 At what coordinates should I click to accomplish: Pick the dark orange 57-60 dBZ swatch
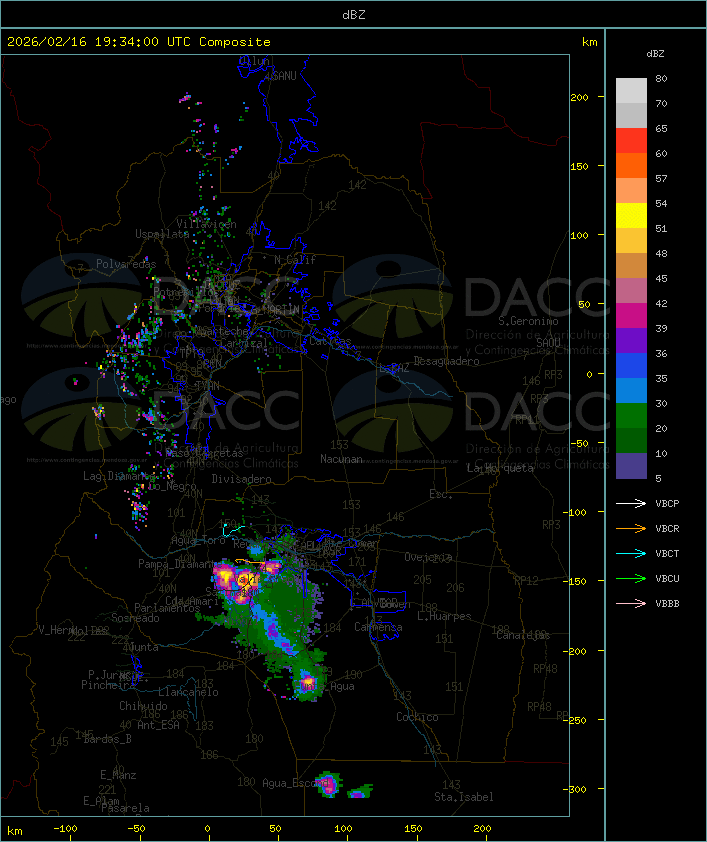point(631,165)
